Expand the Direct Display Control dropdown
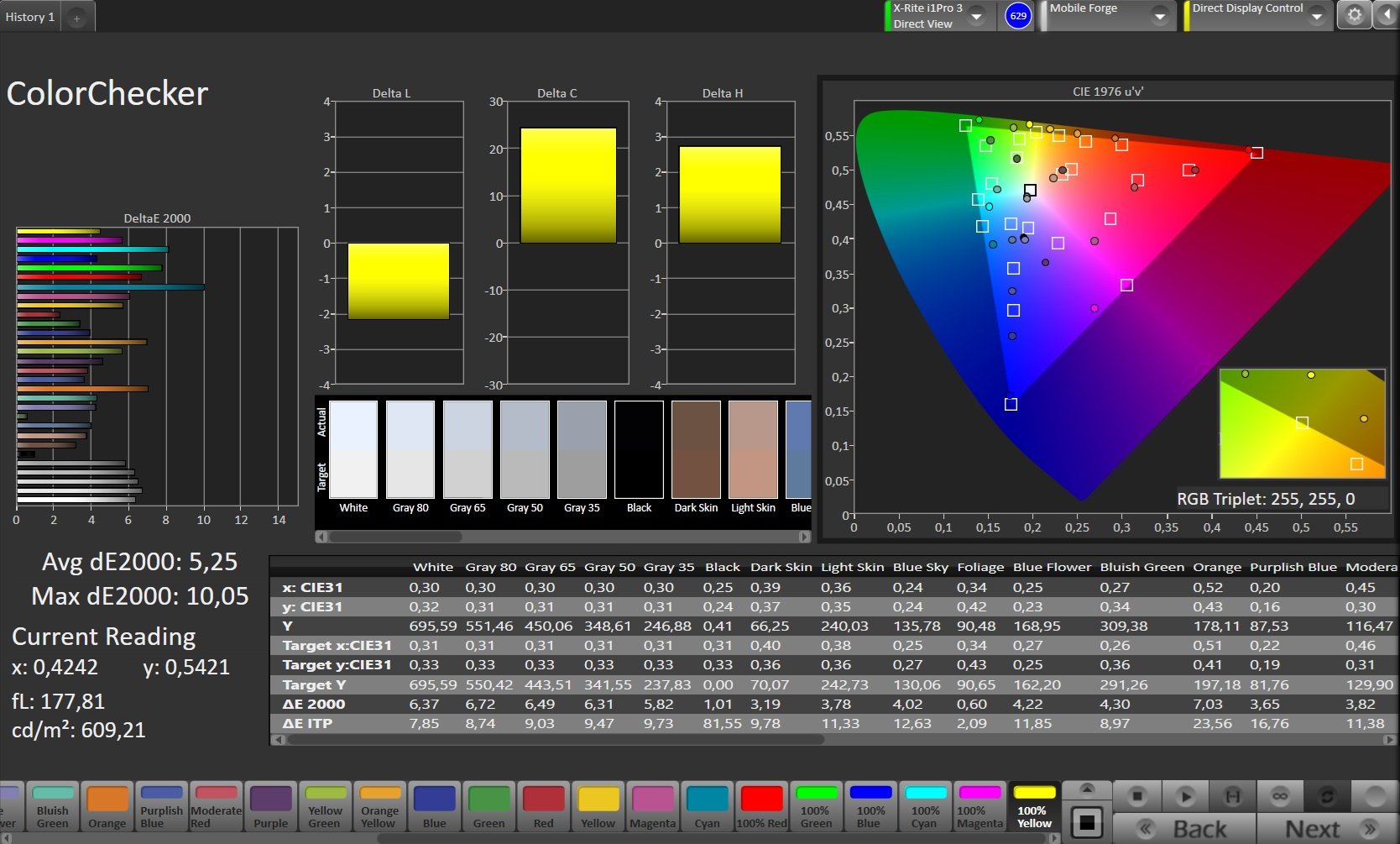Image resolution: width=1400 pixels, height=844 pixels. [1316, 16]
